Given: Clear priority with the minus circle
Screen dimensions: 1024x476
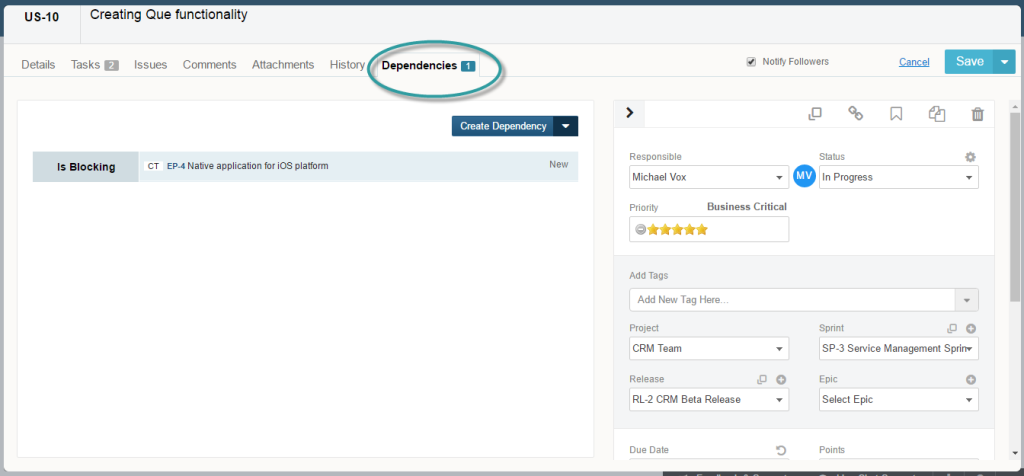Looking at the screenshot, I should [x=640, y=229].
